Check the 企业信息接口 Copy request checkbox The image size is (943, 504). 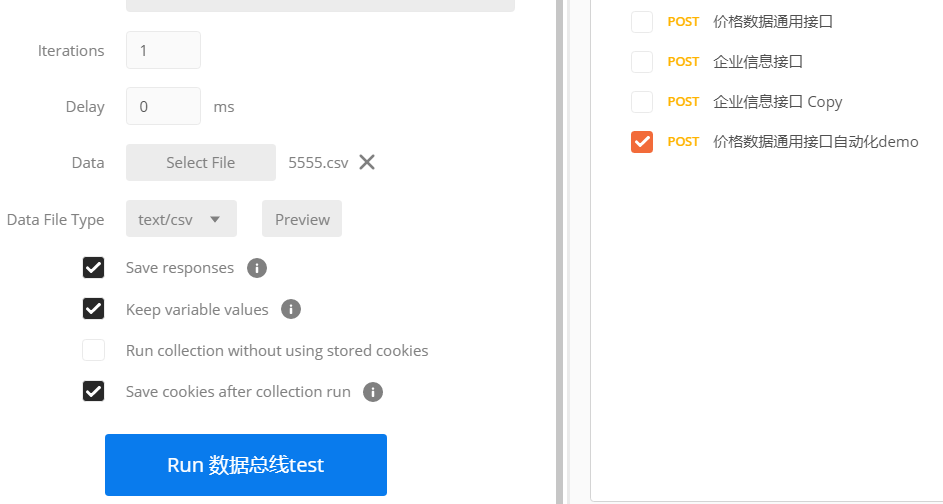(x=642, y=102)
